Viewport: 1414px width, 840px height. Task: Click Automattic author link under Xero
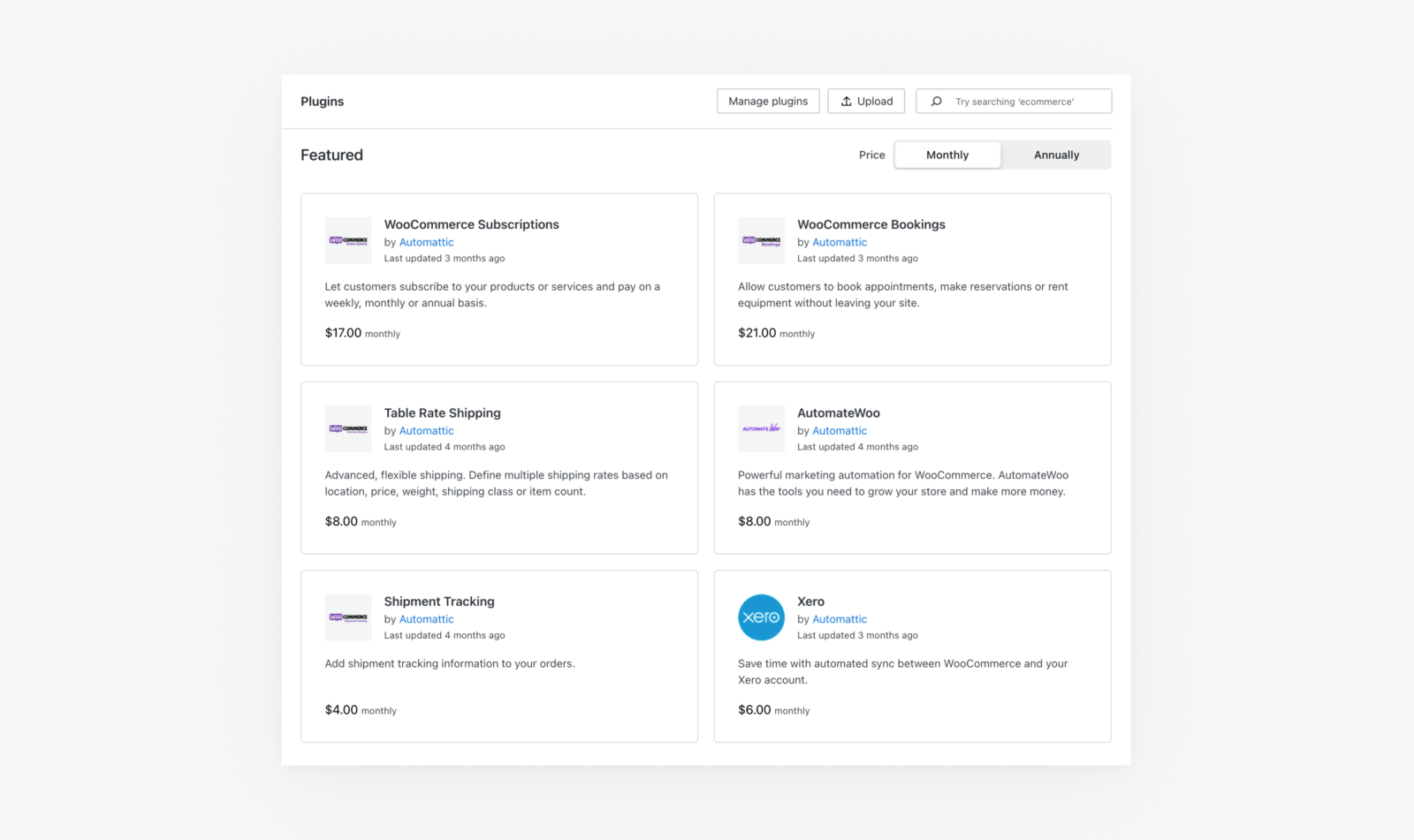(840, 619)
